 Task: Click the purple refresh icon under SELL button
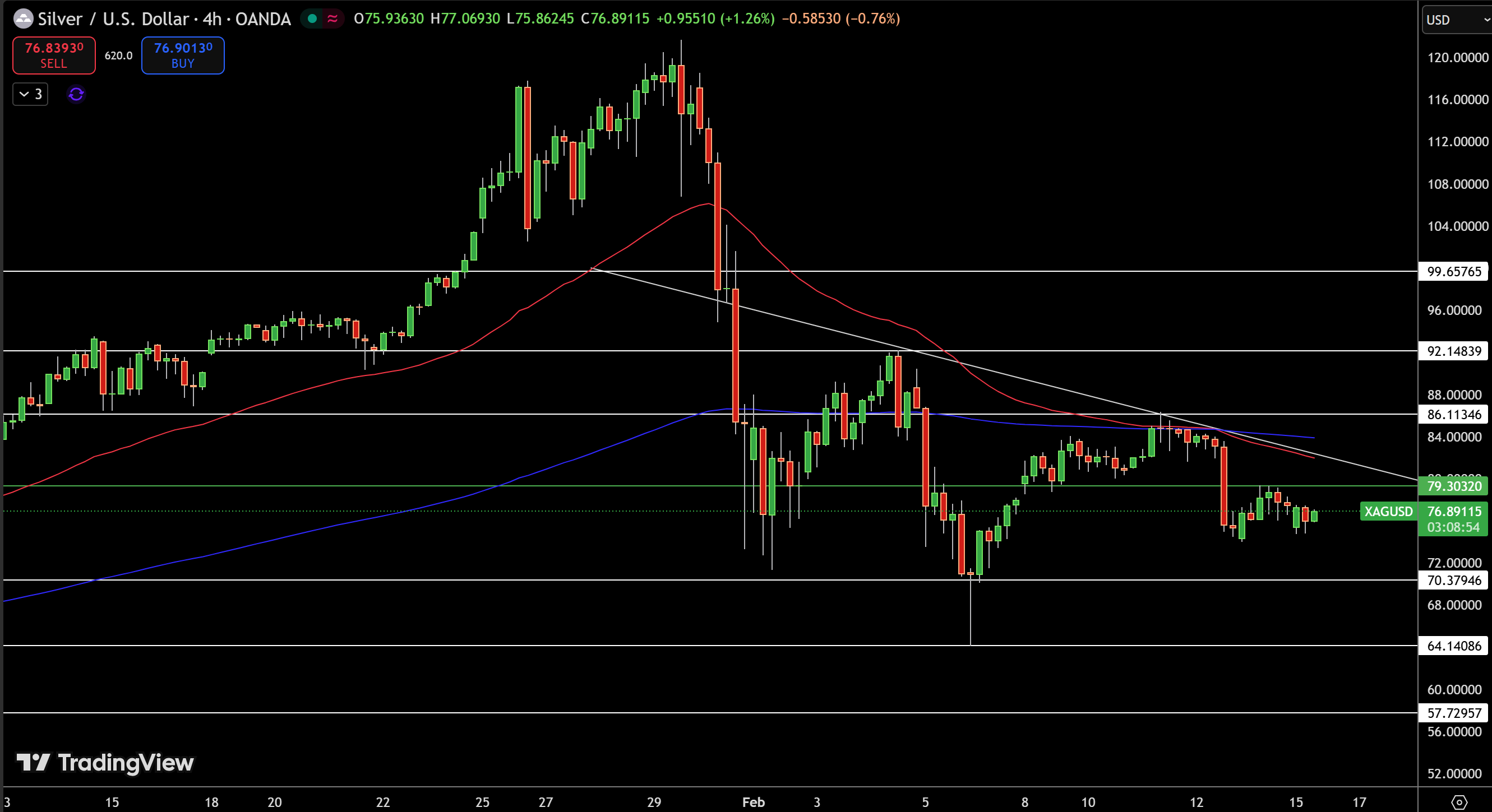[76, 94]
